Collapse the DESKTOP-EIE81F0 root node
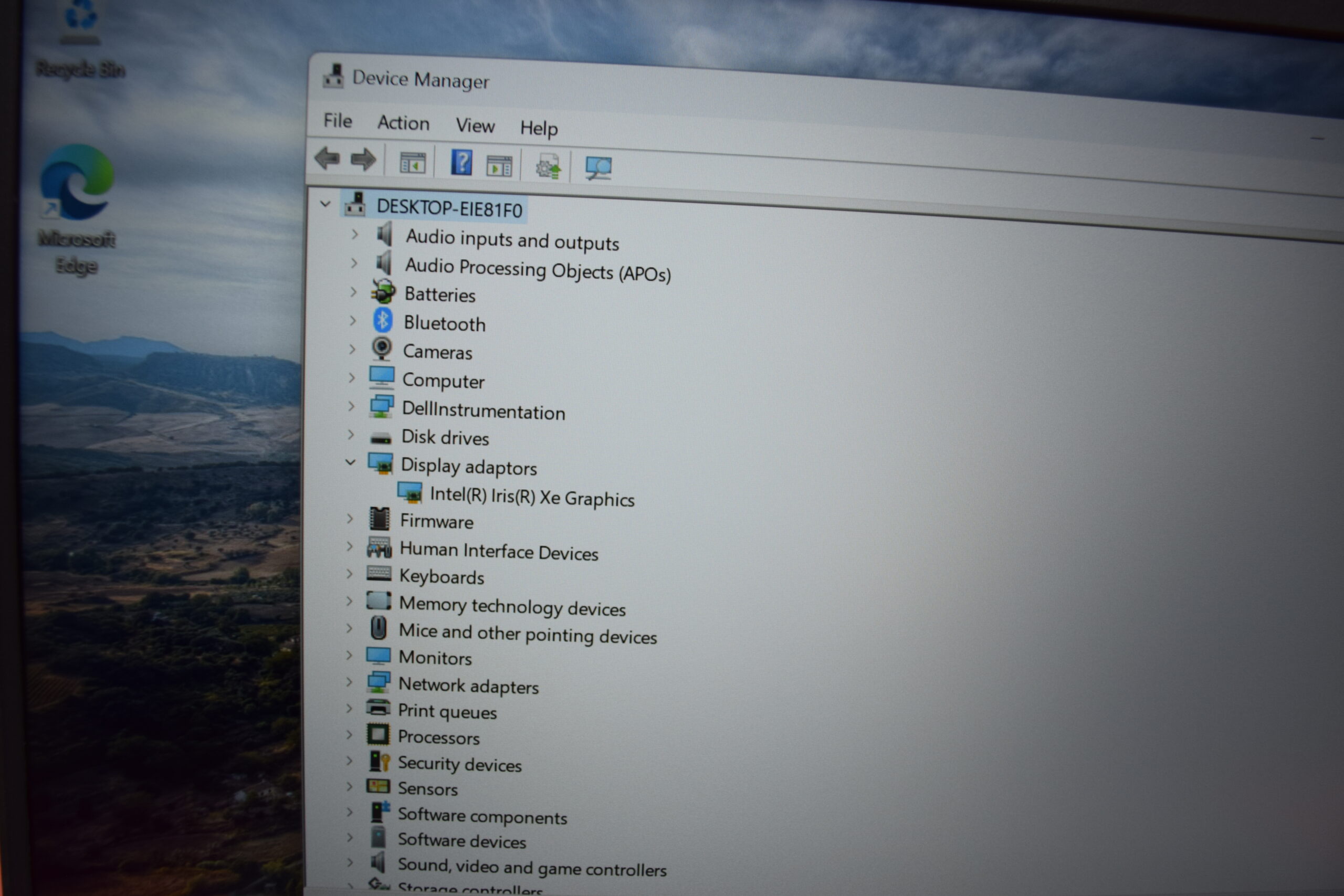1344x896 pixels. pyautogui.click(x=325, y=204)
